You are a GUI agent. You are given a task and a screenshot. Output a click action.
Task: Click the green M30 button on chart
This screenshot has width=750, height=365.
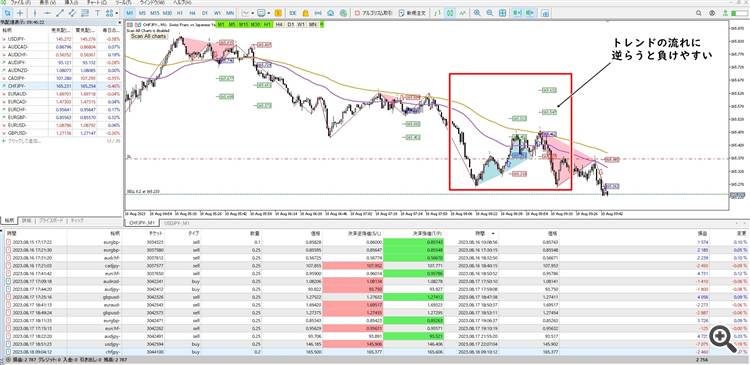[x=256, y=24]
